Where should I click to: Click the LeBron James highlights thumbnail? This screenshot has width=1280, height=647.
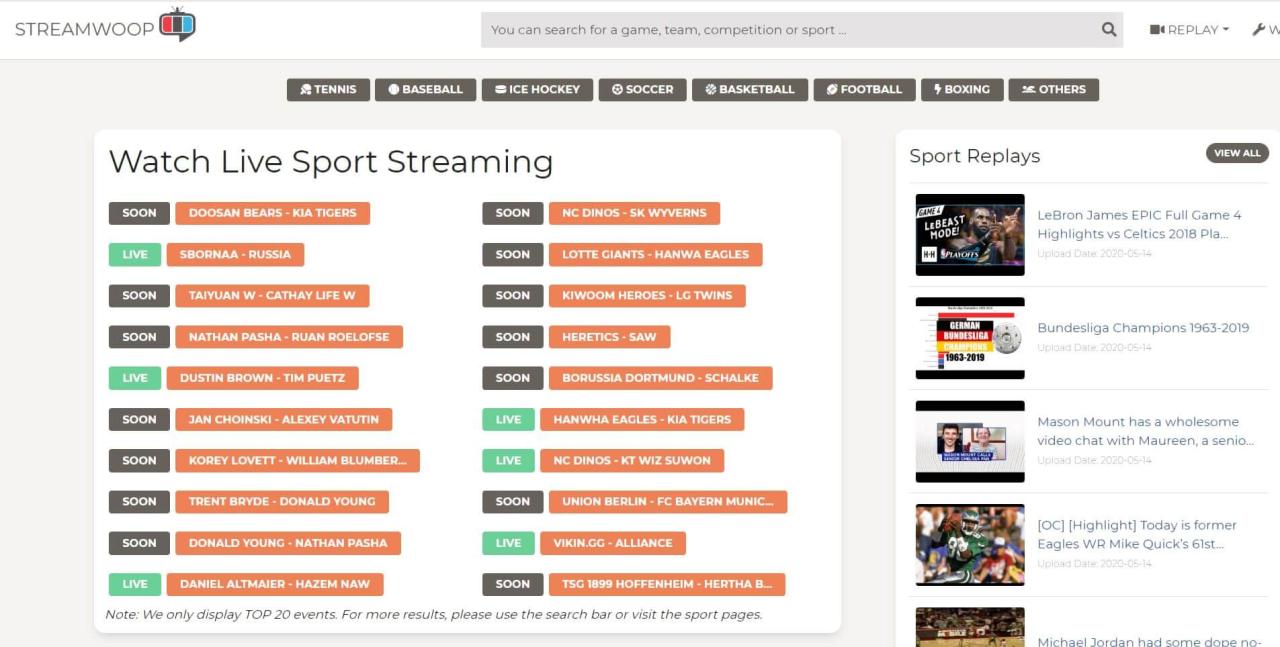pos(969,234)
